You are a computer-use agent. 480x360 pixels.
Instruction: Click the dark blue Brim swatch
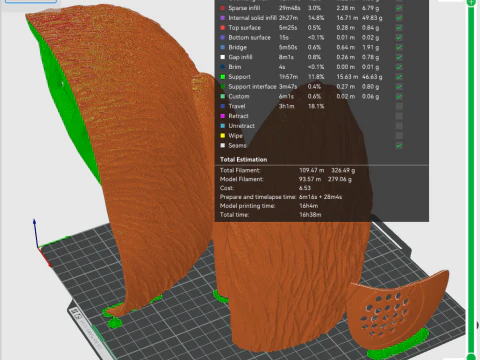pyautogui.click(x=223, y=67)
